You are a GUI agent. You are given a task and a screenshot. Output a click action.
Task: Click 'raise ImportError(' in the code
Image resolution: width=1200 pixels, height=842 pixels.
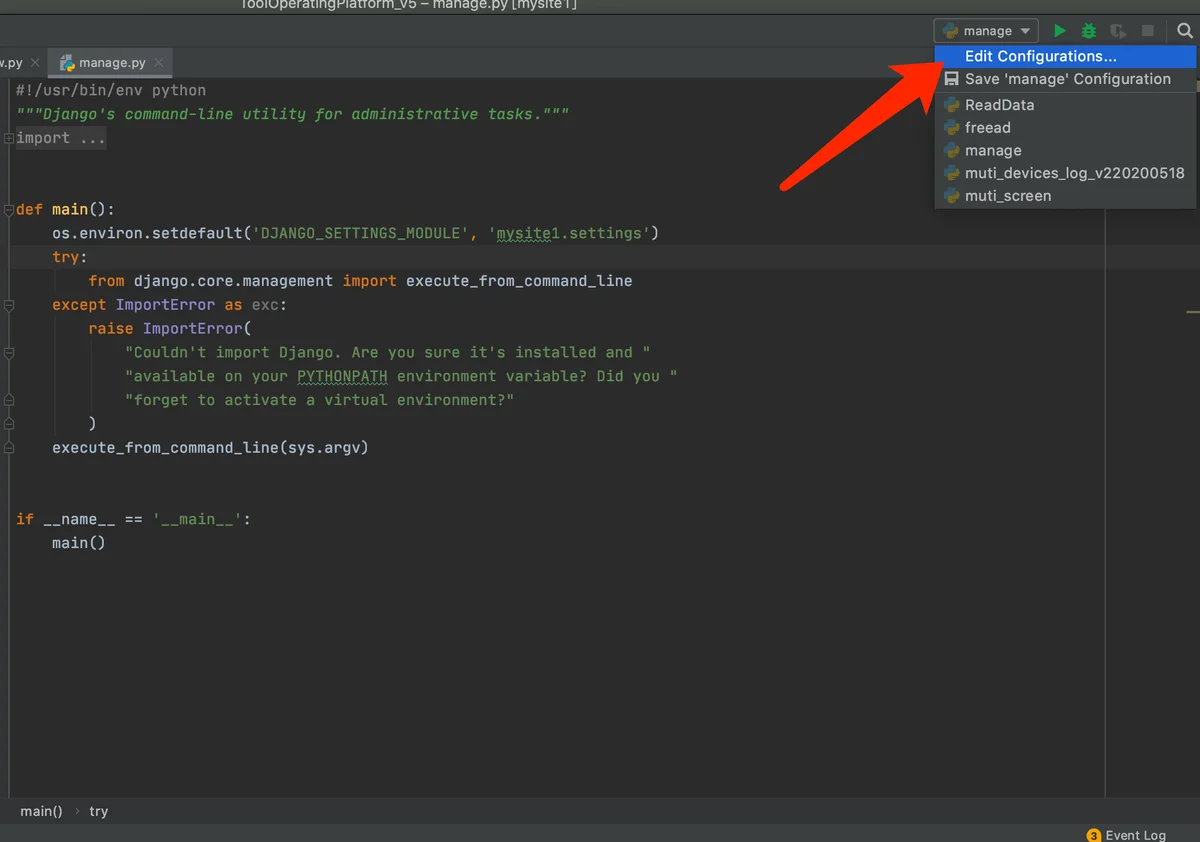pyautogui.click(x=170, y=328)
